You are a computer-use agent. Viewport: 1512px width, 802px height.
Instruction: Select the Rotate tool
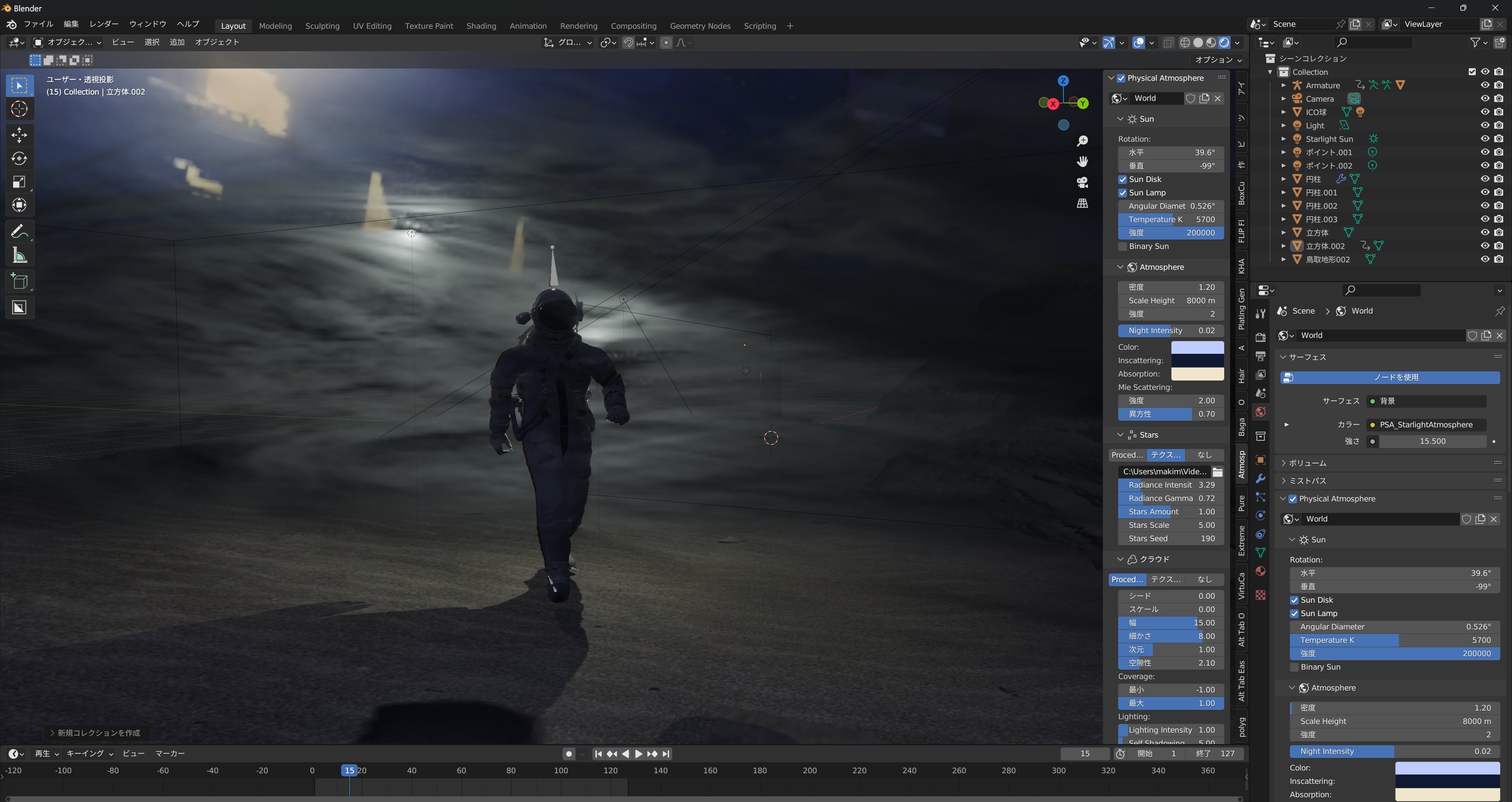(19, 158)
